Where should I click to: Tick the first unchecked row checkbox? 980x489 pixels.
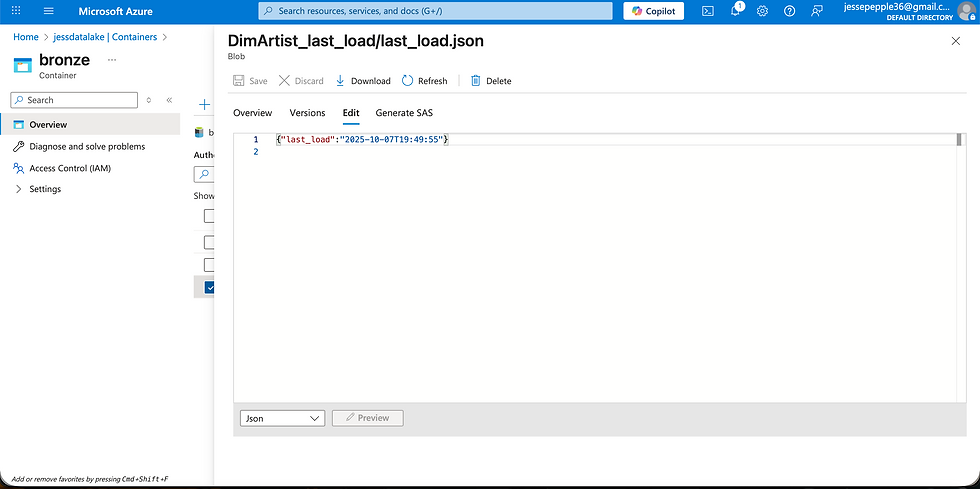pyautogui.click(x=209, y=216)
